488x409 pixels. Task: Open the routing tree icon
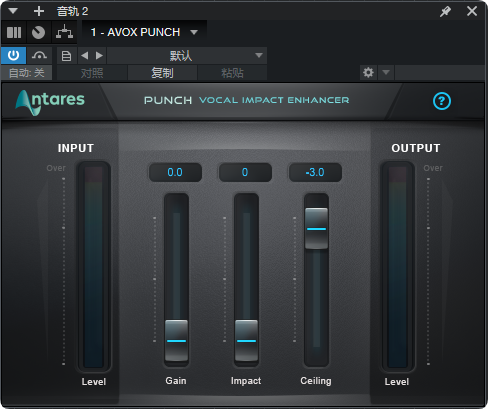point(64,32)
